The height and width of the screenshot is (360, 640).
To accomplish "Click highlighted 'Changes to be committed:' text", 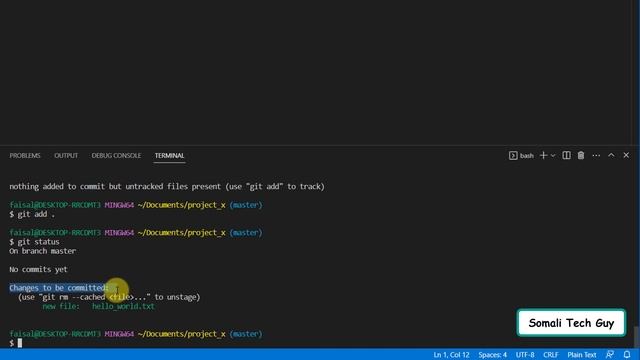I will (x=59, y=288).
